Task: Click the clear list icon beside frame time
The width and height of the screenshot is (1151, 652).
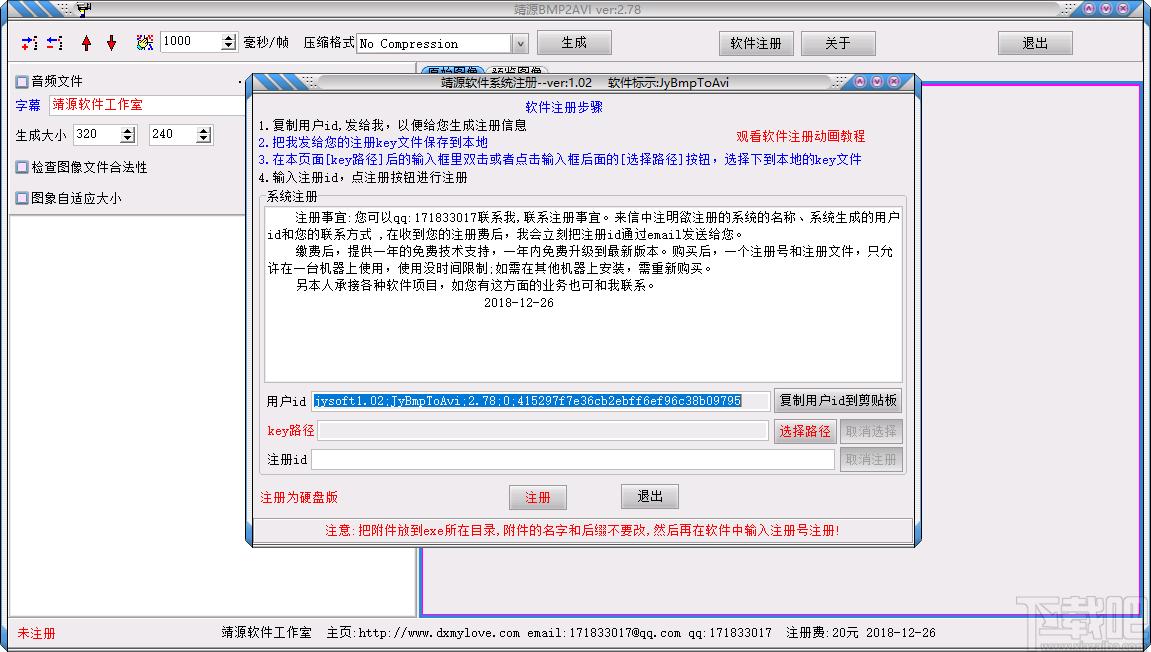Action: click(x=145, y=43)
